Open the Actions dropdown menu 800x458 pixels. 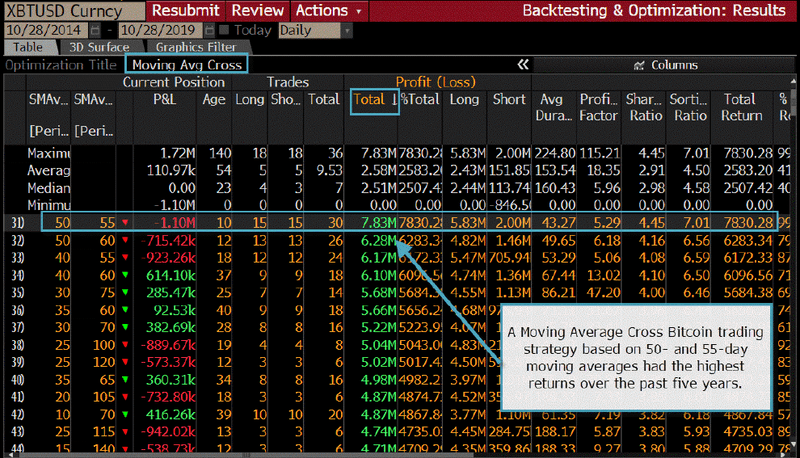327,10
